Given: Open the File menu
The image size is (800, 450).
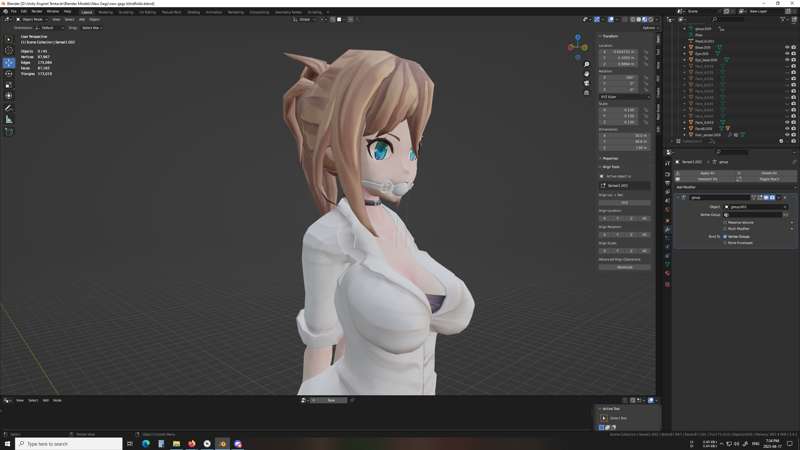Looking at the screenshot, I should pyautogui.click(x=14, y=11).
